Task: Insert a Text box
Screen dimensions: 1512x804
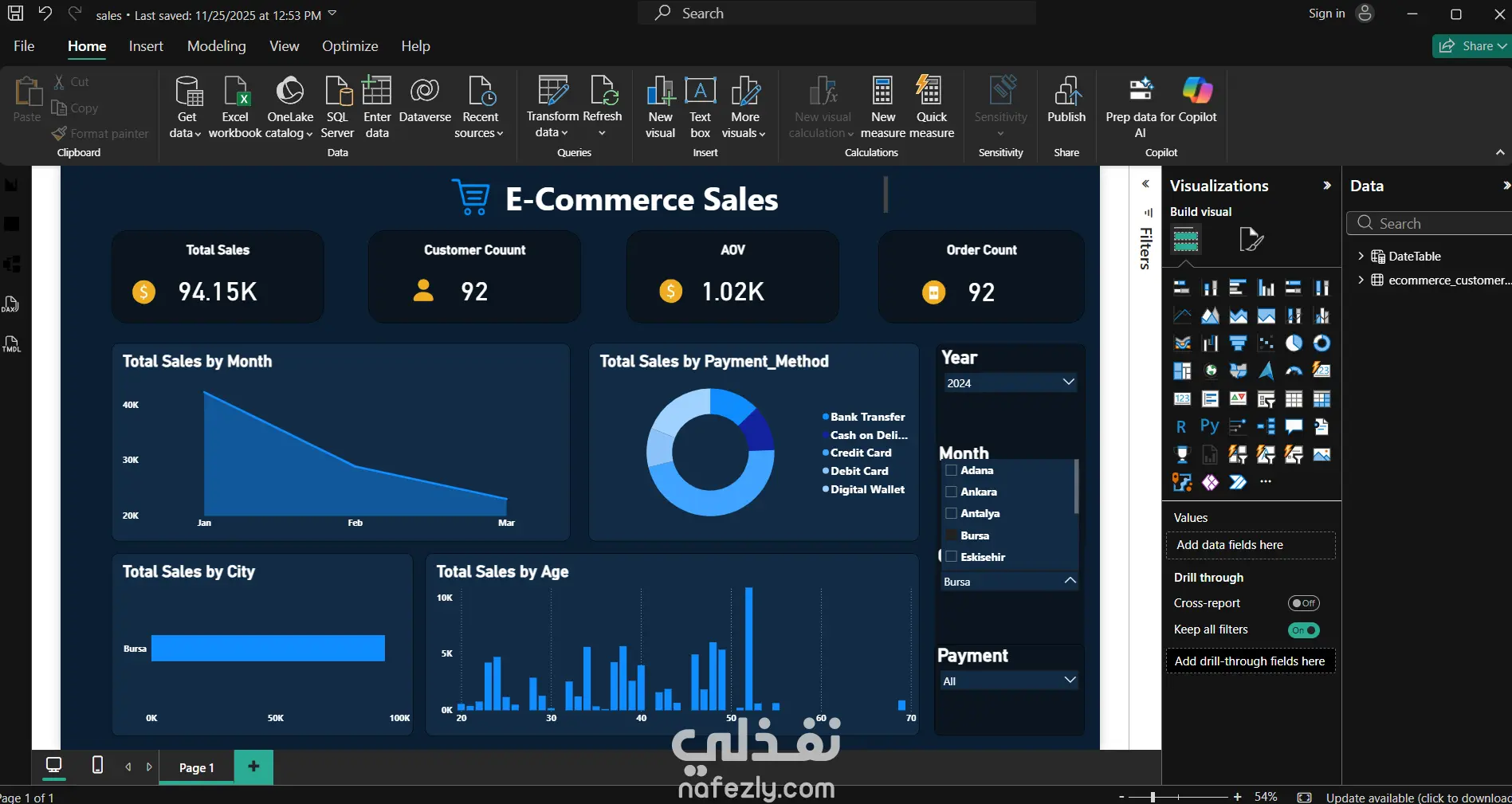Action: click(700, 108)
